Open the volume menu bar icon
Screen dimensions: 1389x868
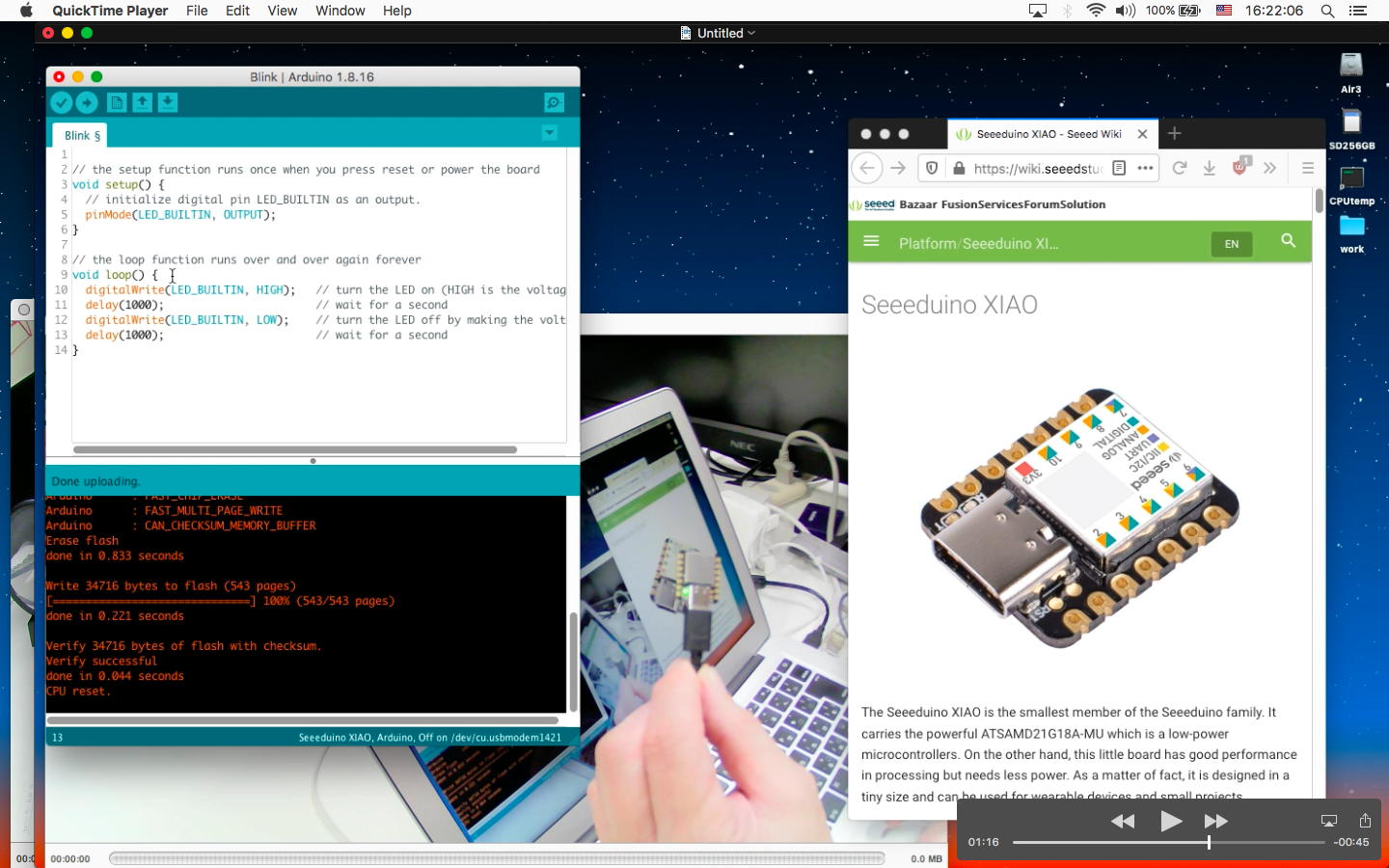tap(1125, 11)
